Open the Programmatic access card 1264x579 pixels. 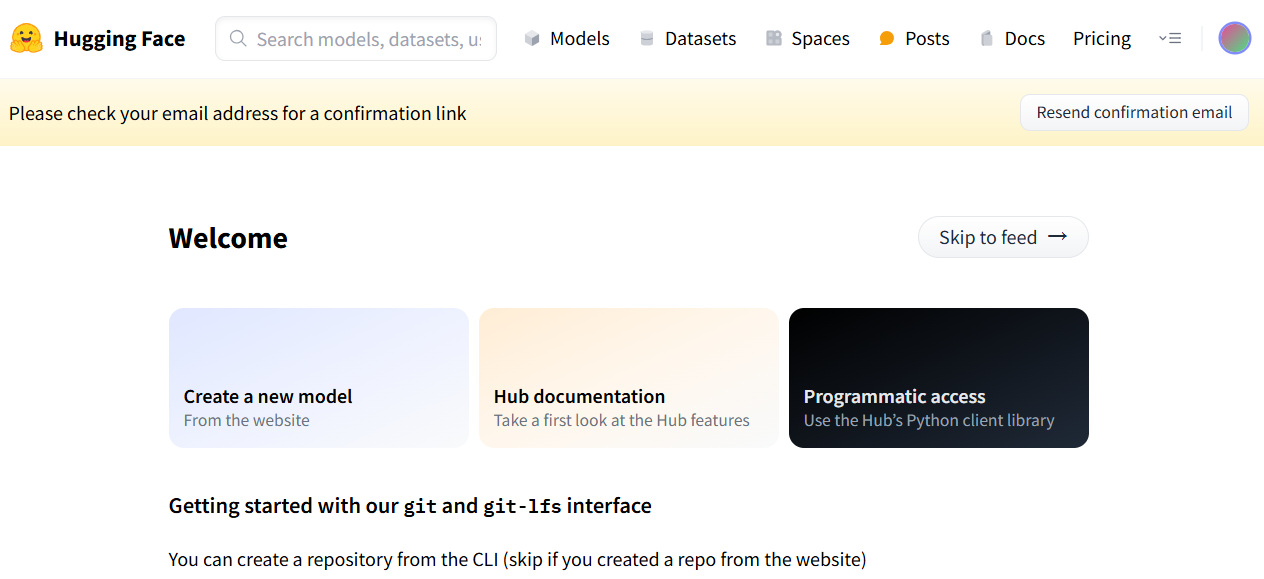click(939, 378)
